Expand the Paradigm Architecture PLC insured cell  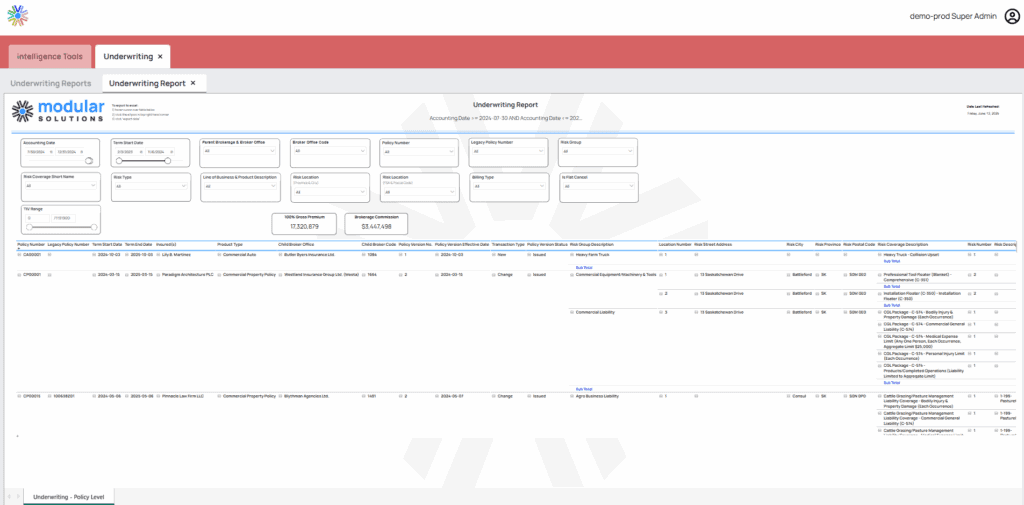point(157,275)
